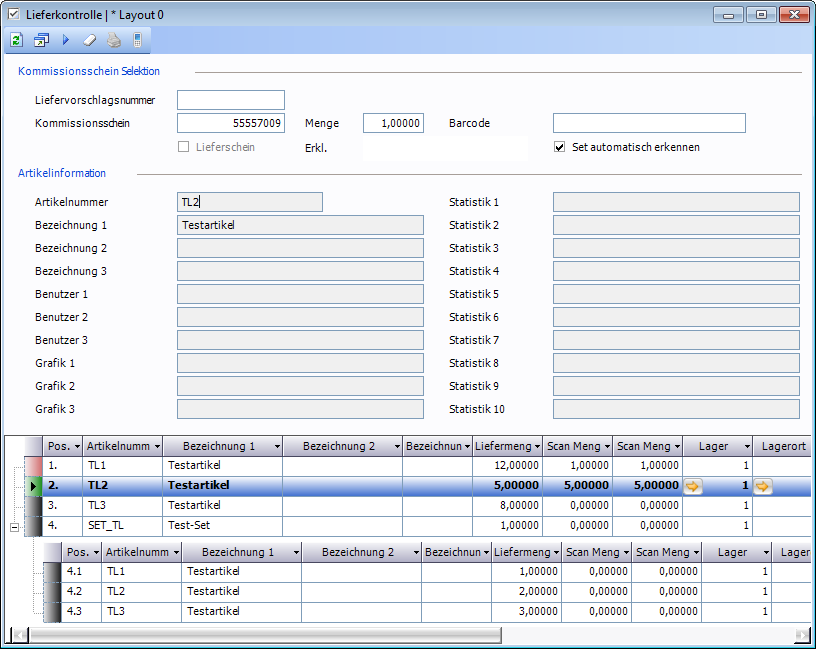
Task: Click the orange arrow icon in the Lager cell of row TL2
Action: [x=692, y=486]
